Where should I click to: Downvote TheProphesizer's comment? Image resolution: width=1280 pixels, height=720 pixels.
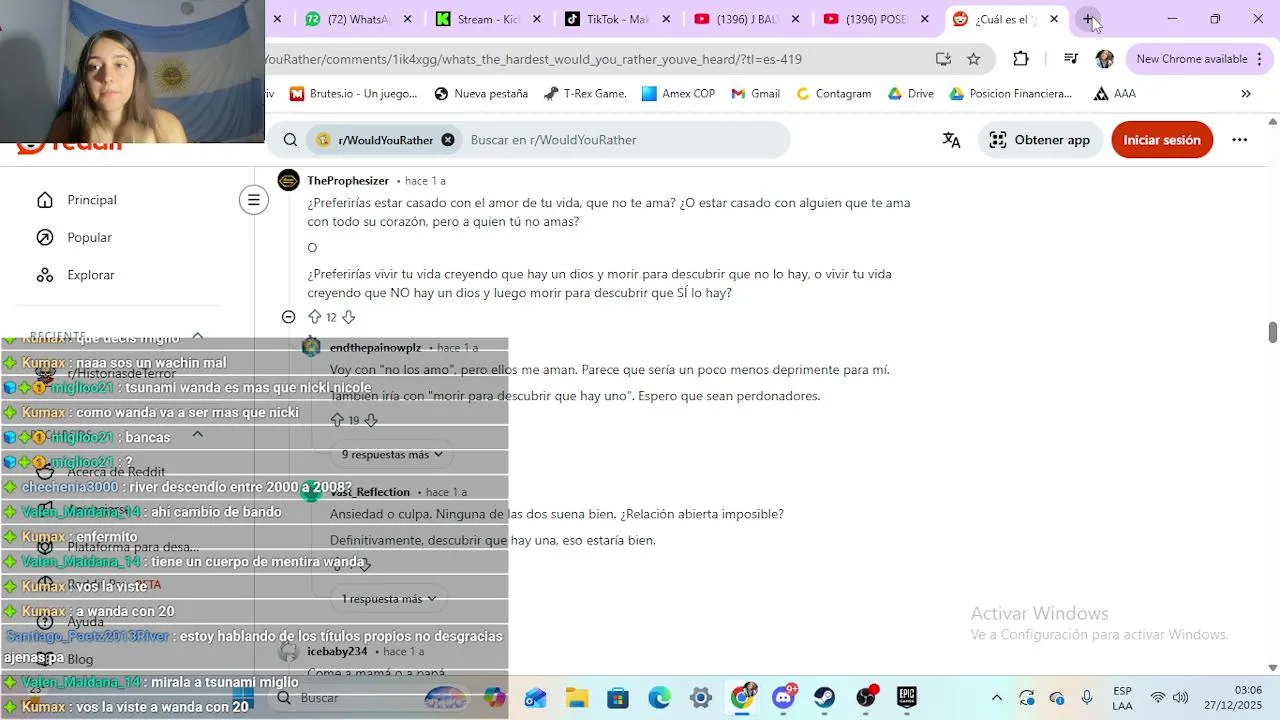point(348,317)
